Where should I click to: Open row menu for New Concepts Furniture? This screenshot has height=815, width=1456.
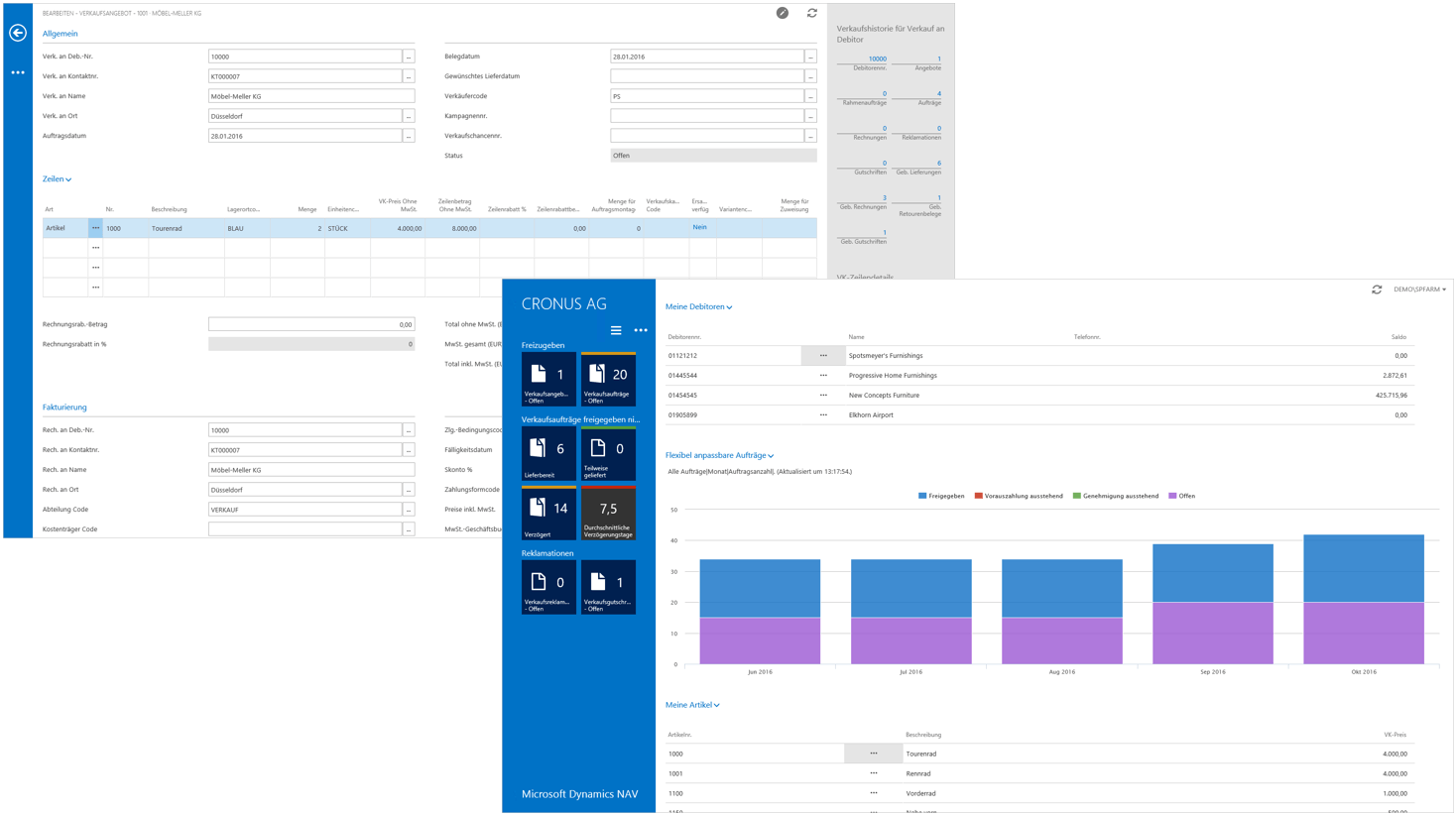823,395
